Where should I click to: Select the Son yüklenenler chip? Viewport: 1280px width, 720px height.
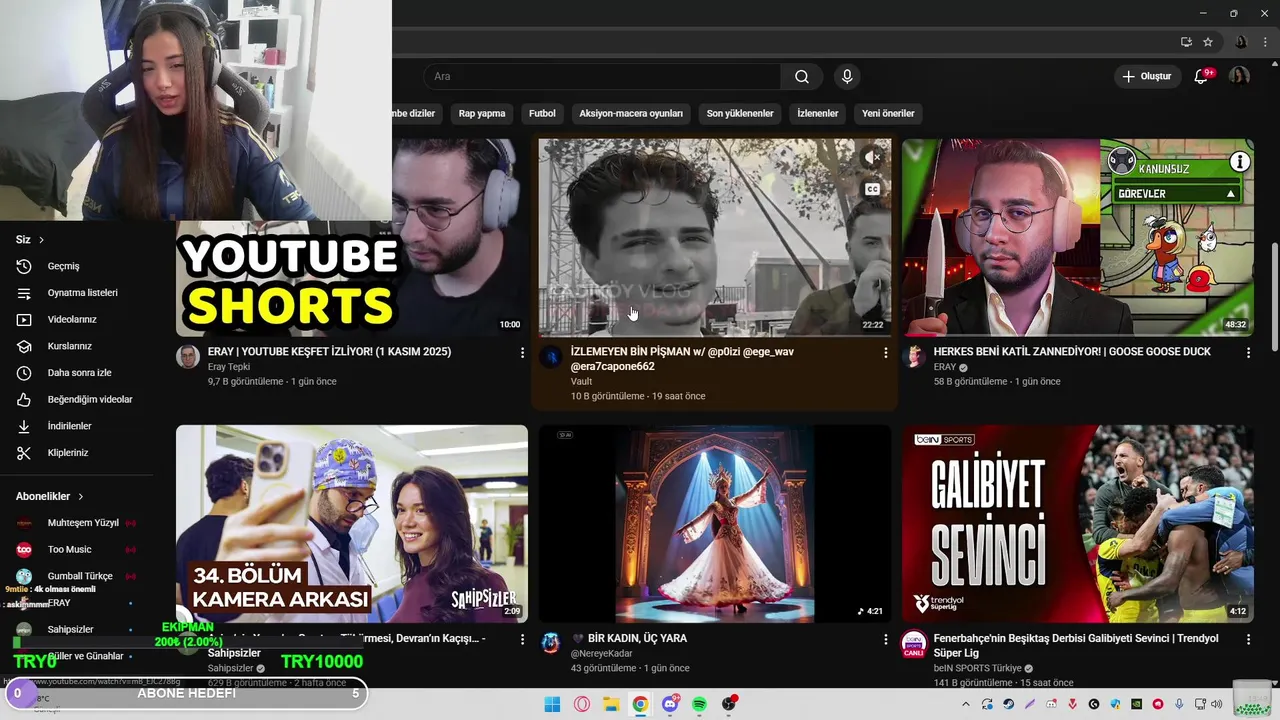click(x=740, y=113)
